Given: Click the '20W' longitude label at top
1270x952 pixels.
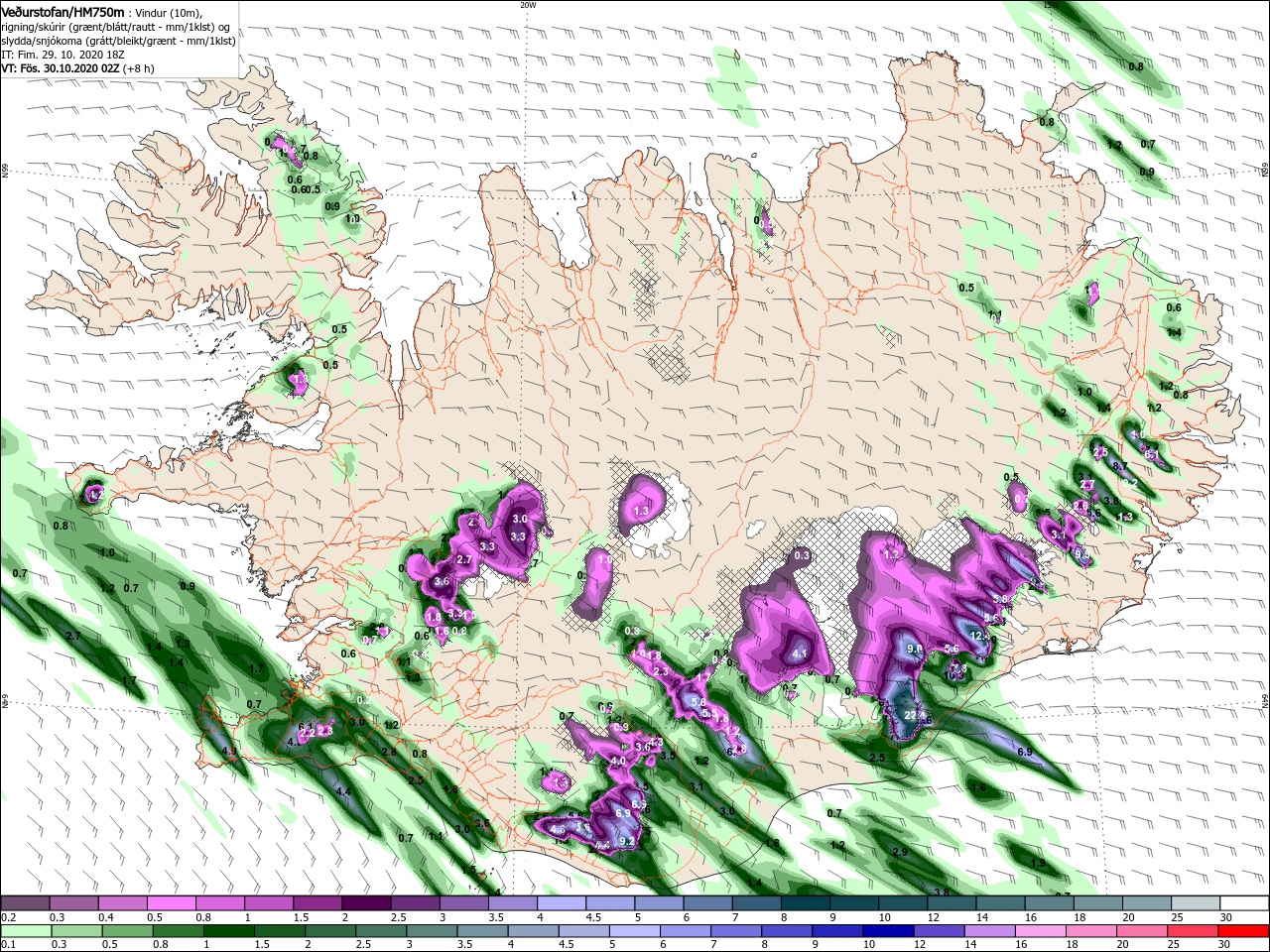Looking at the screenshot, I should 528,5.
